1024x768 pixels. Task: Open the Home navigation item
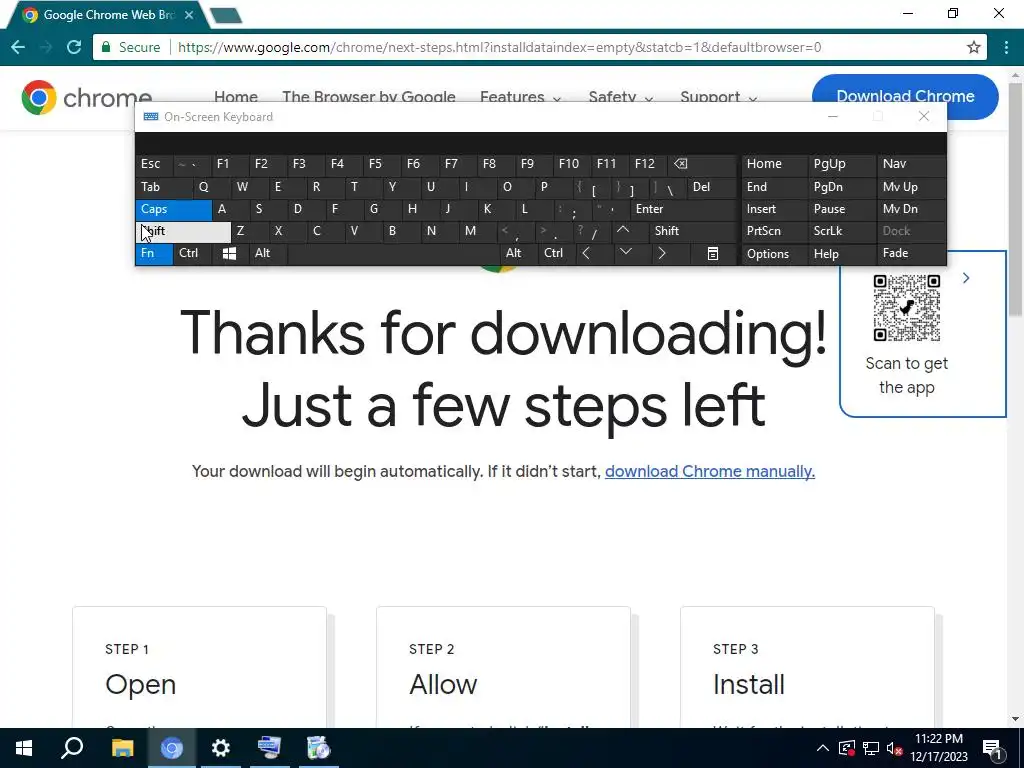236,97
